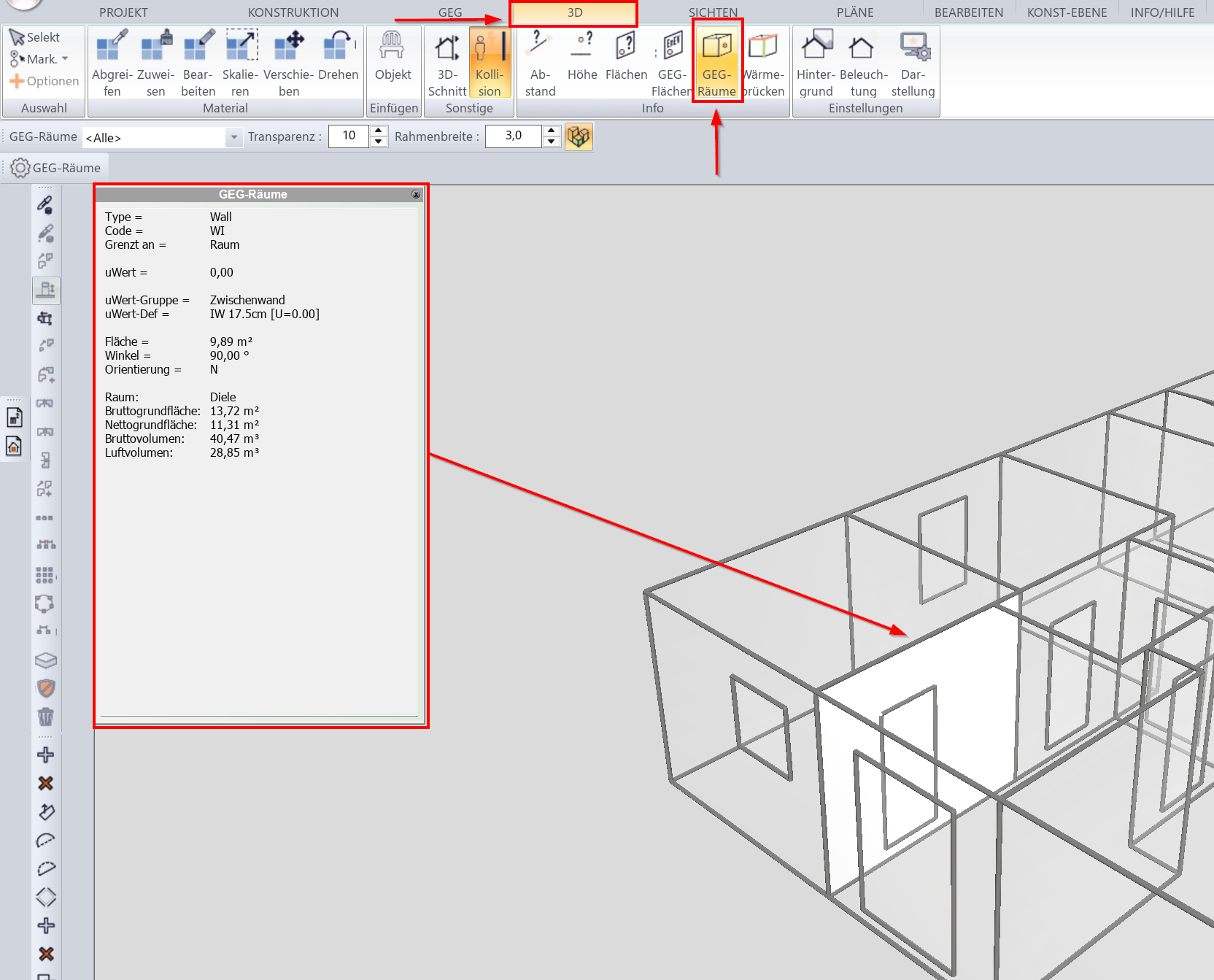Click the Optionen button
1214x980 pixels.
click(x=44, y=81)
